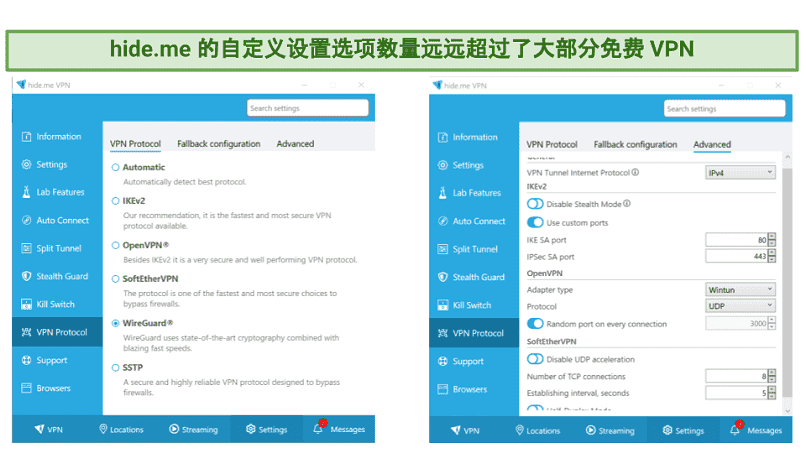The image size is (806, 453).
Task: Open Stealth Guard icon in right window sidebar
Action: tap(442, 277)
